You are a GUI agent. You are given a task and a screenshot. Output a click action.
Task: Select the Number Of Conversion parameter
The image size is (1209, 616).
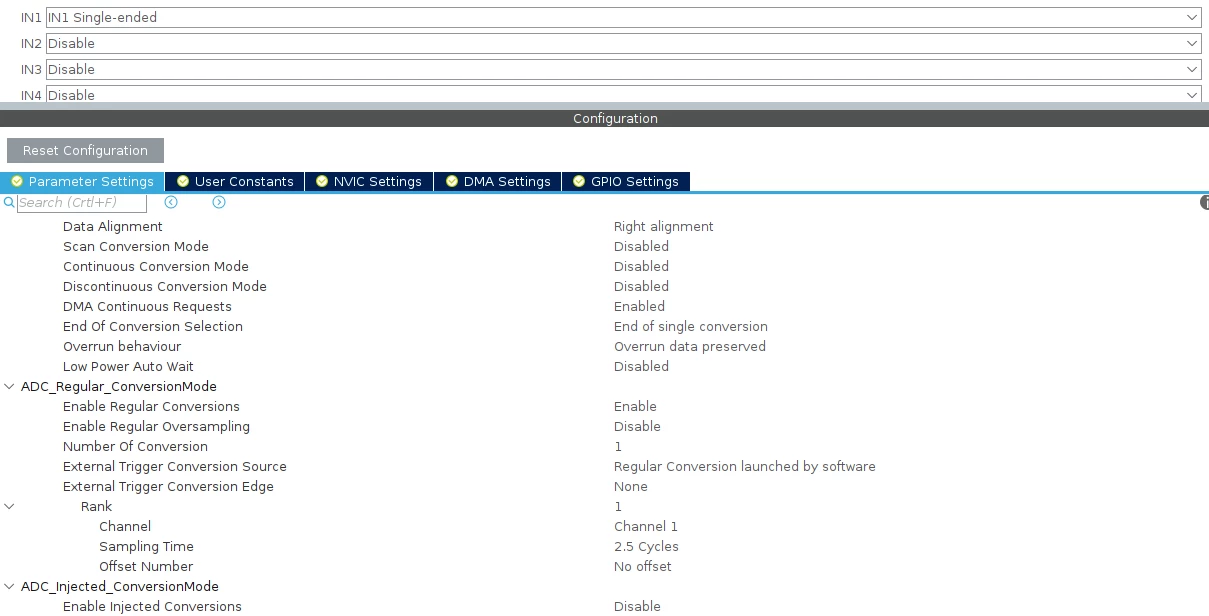[x=135, y=446]
